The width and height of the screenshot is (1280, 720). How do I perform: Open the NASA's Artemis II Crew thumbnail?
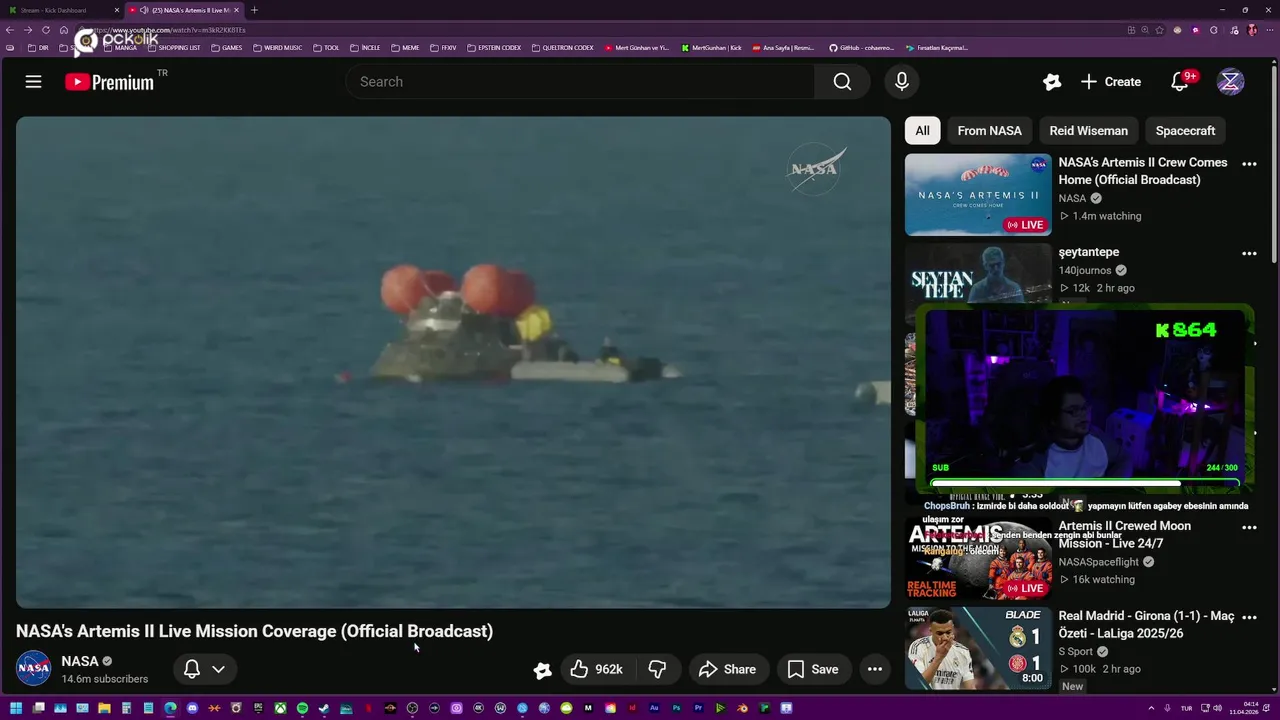pos(978,194)
